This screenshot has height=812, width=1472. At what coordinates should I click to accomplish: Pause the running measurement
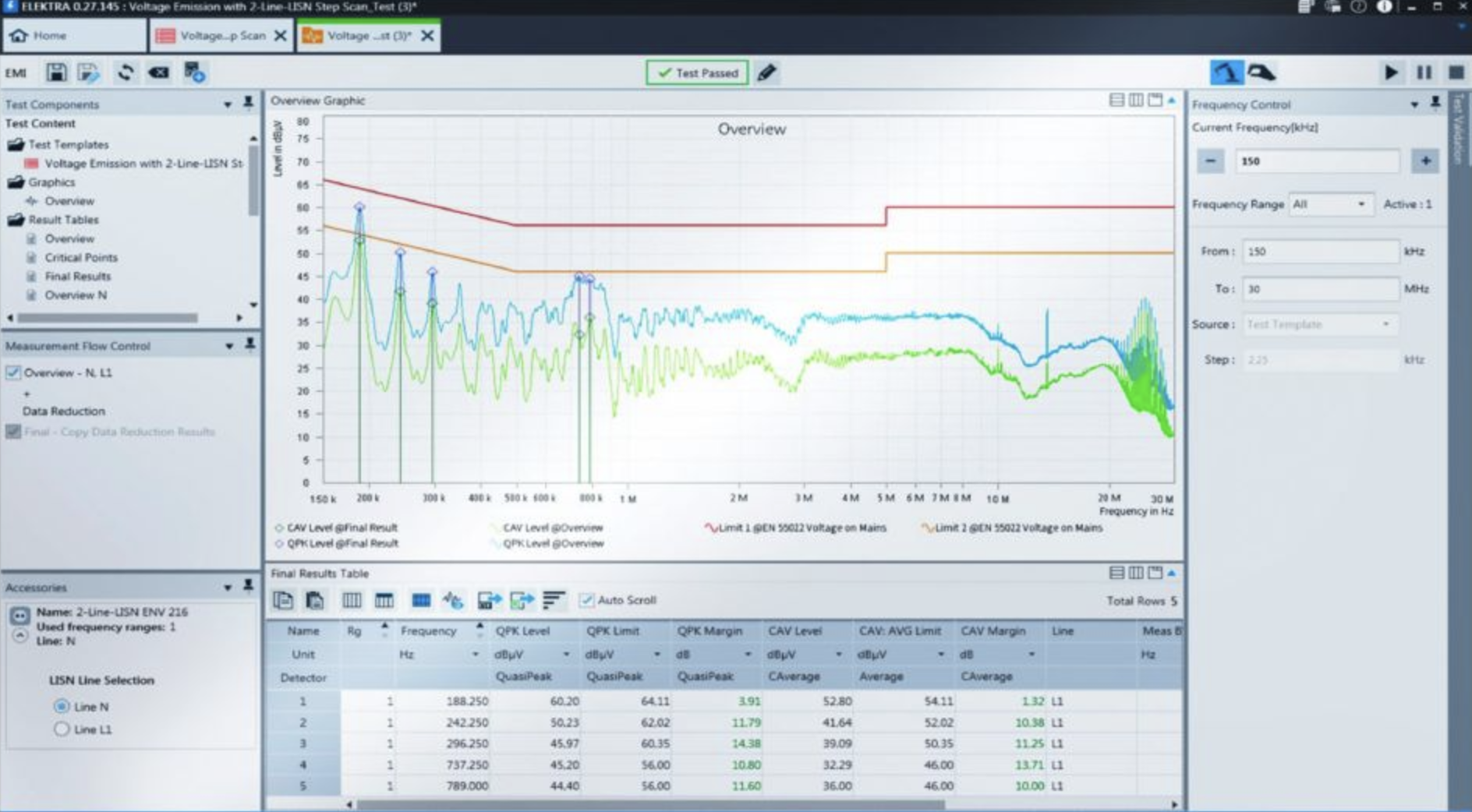pos(1424,73)
